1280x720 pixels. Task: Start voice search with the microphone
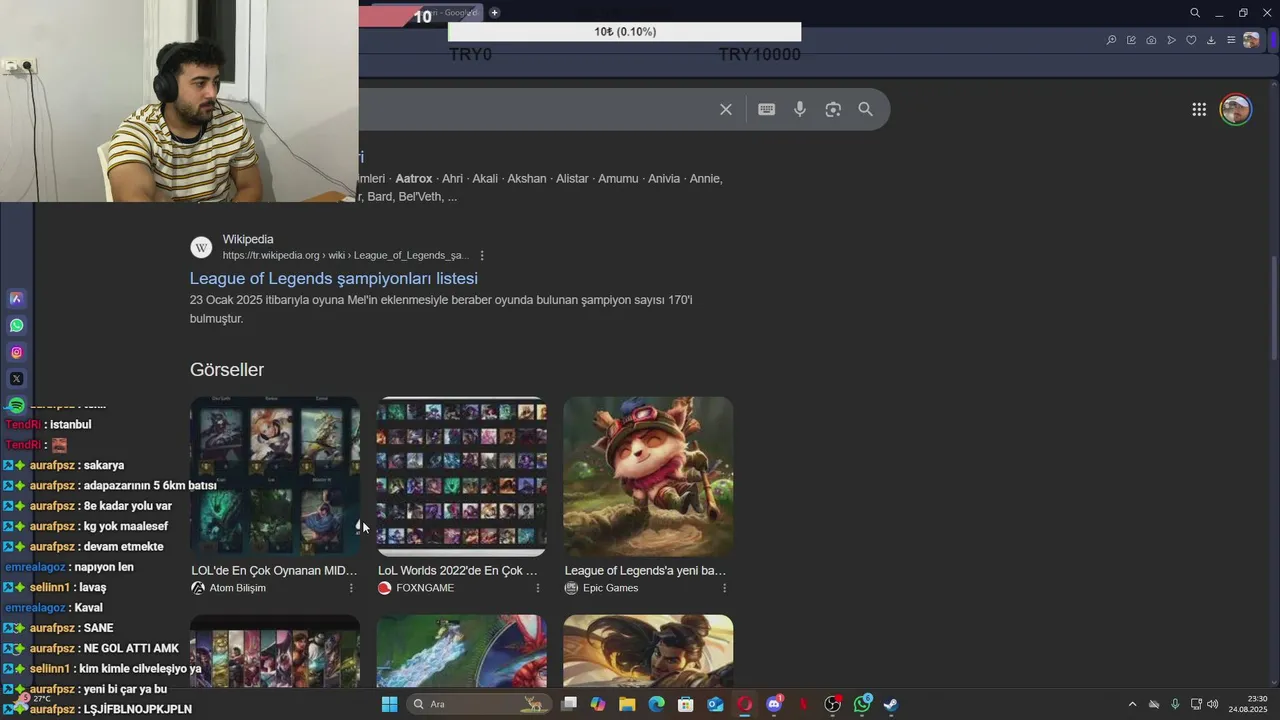pyautogui.click(x=800, y=109)
